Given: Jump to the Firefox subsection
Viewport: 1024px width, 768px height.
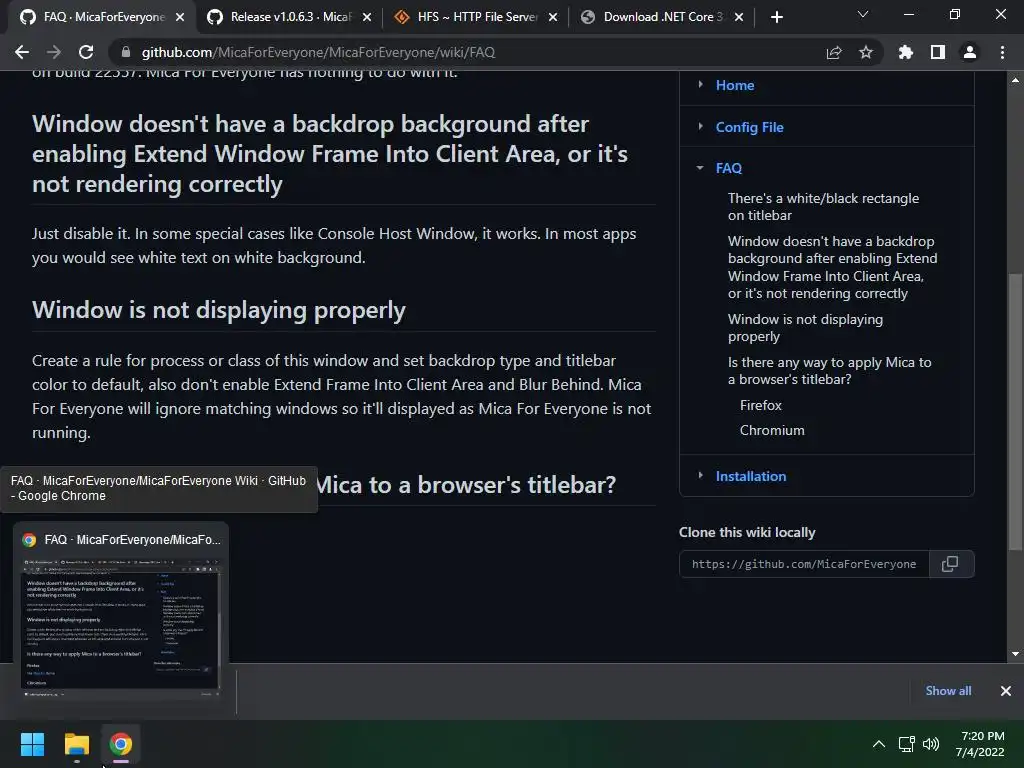Looking at the screenshot, I should click(x=760, y=405).
